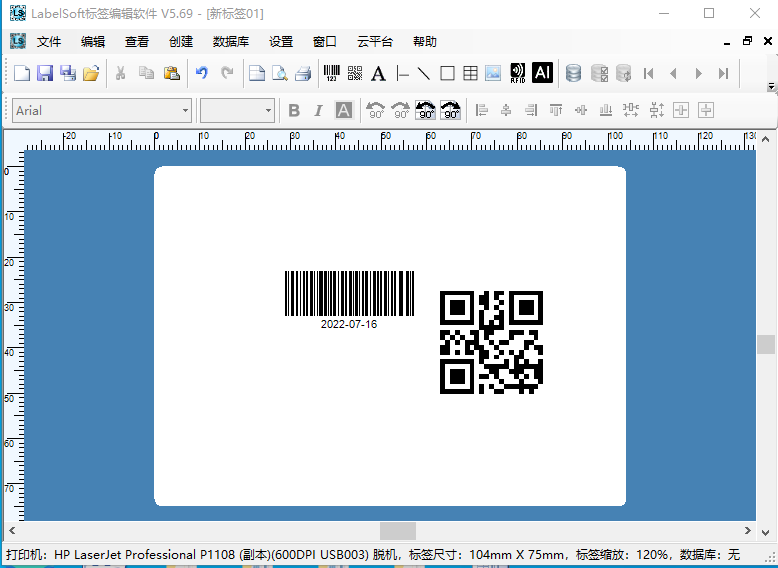Image resolution: width=778 pixels, height=568 pixels.
Task: Open the 云平台 menu
Action: (x=375, y=42)
